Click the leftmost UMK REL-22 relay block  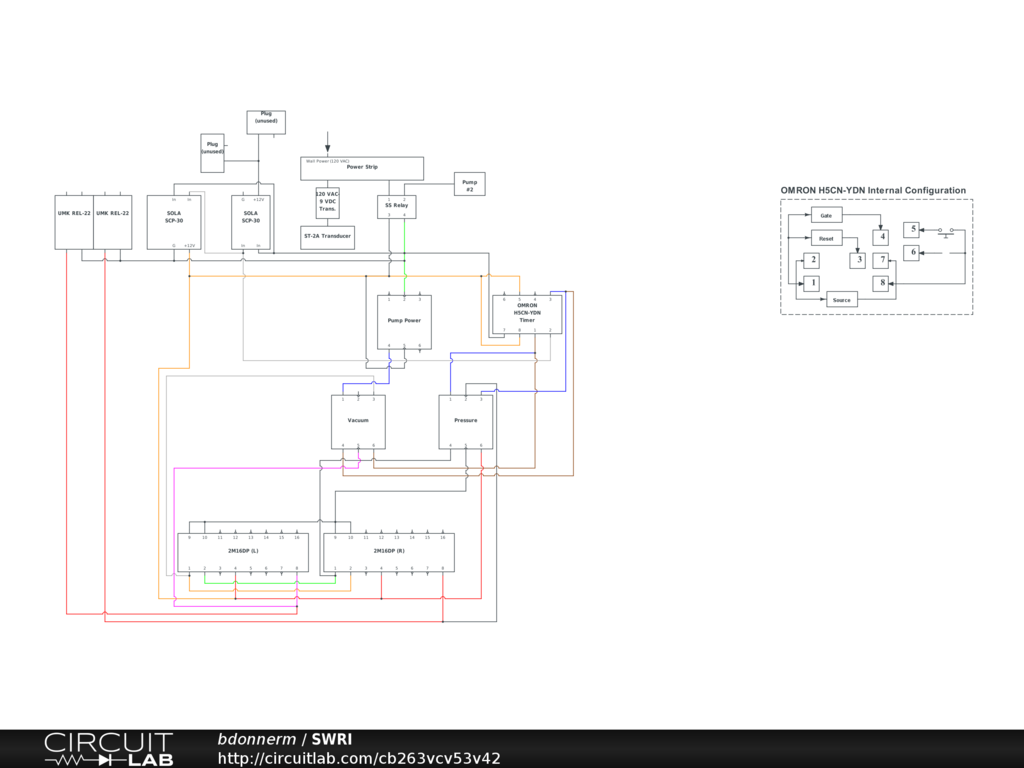74,222
